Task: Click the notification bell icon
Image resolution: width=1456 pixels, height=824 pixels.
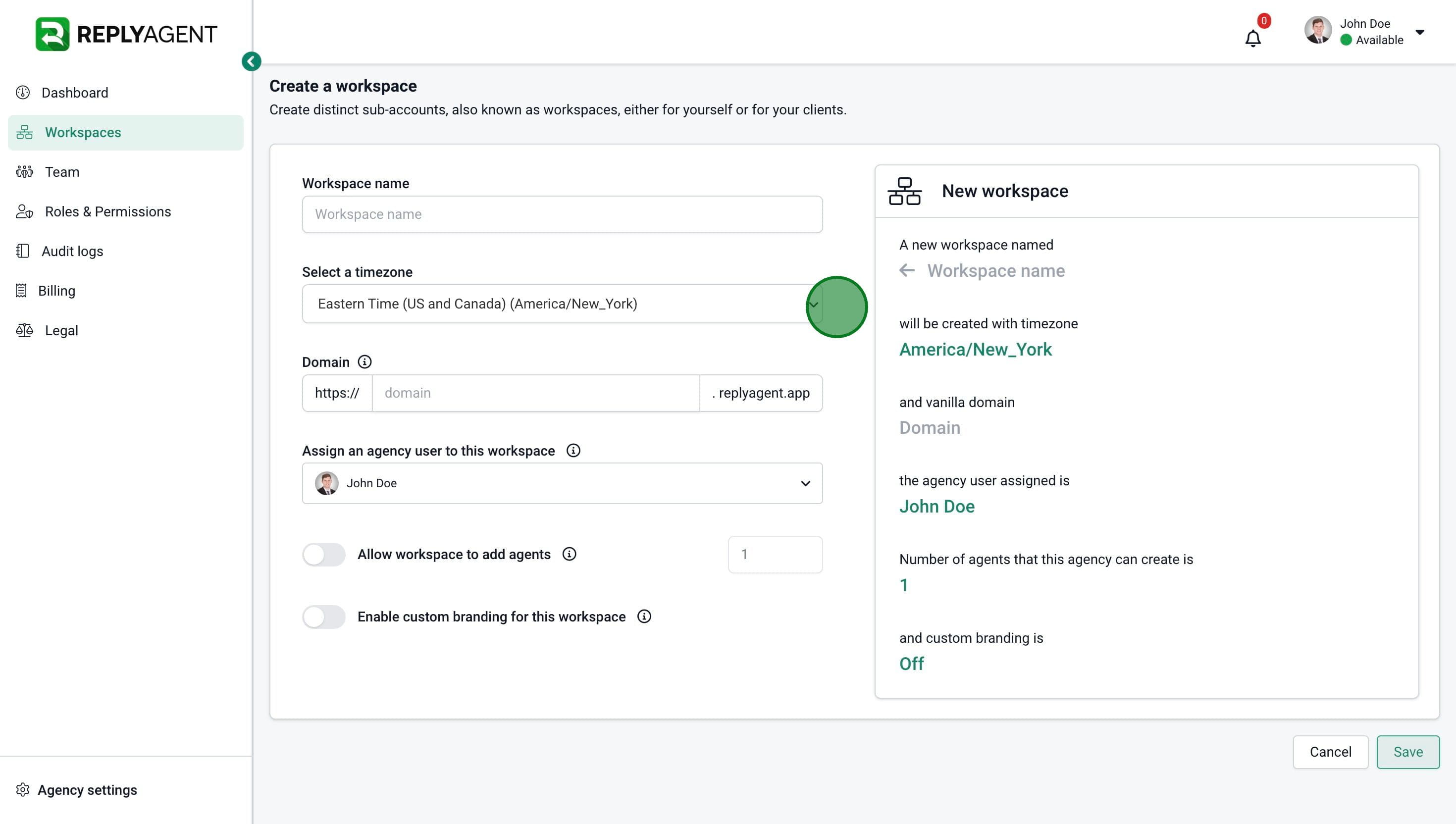Action: coord(1252,39)
